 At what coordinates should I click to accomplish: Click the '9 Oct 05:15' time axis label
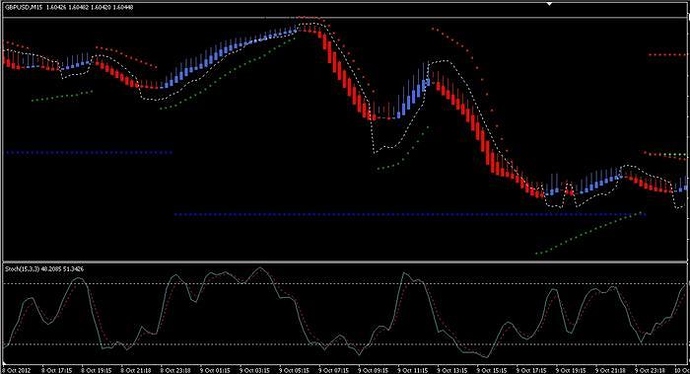click(x=294, y=370)
